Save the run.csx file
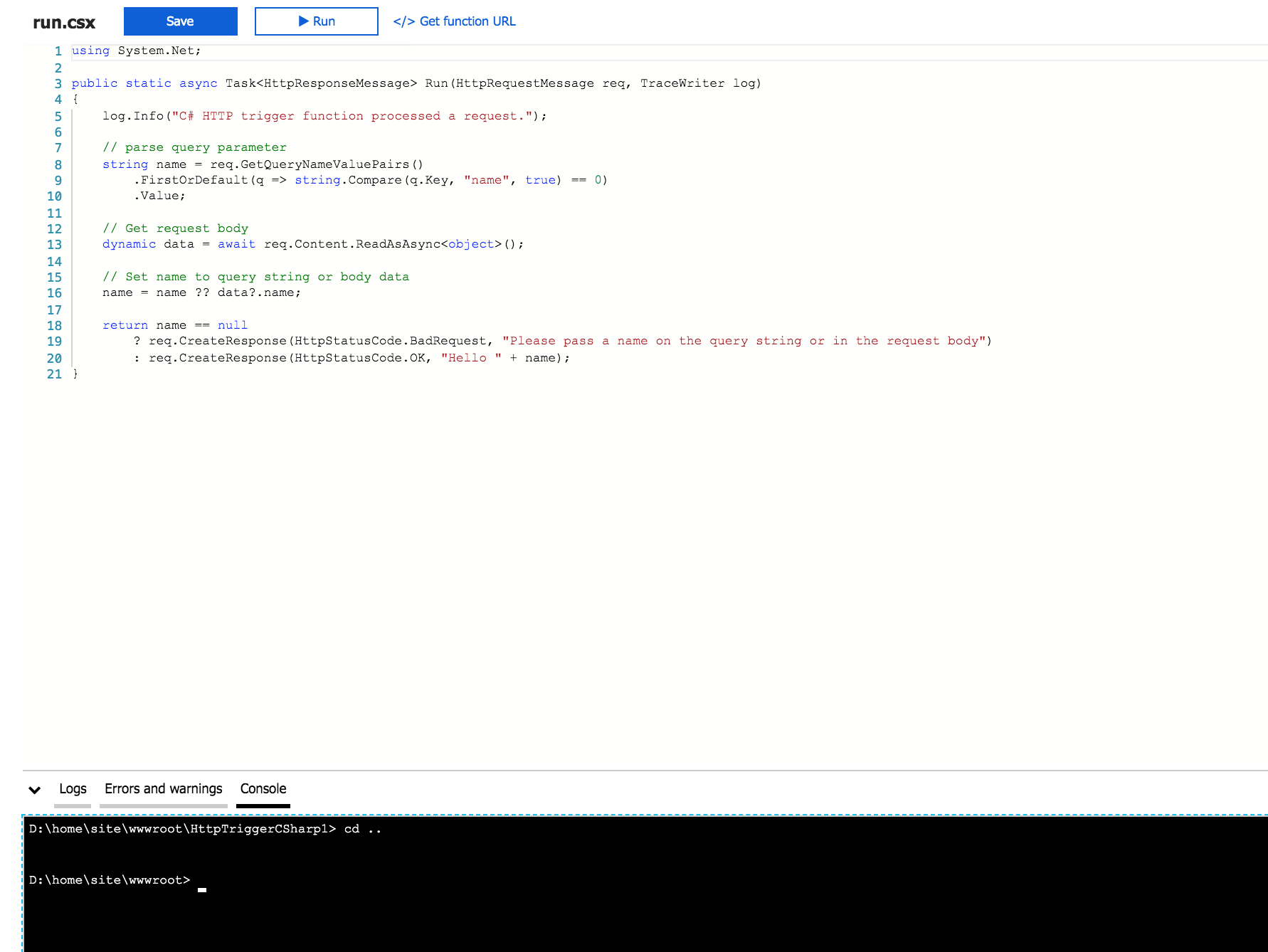Viewport: 1268px width, 952px height. pos(180,21)
